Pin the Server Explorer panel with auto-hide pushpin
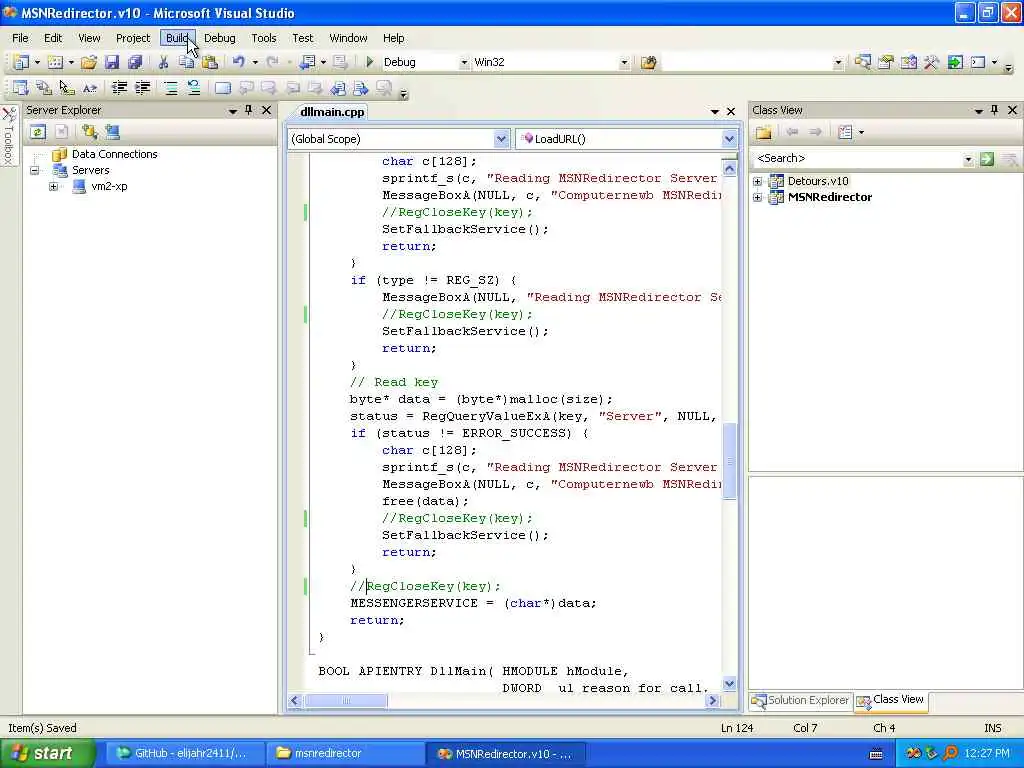 coord(249,110)
